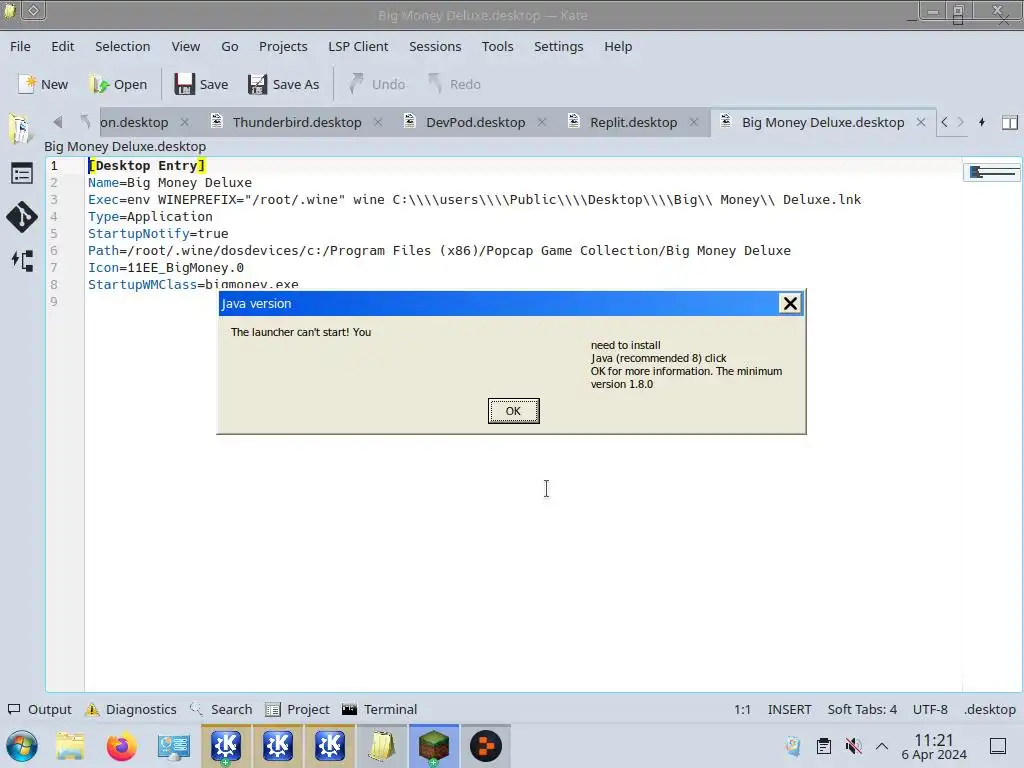Open the file manager taskbar icon
Viewport: 1024px width, 768px height.
70,746
